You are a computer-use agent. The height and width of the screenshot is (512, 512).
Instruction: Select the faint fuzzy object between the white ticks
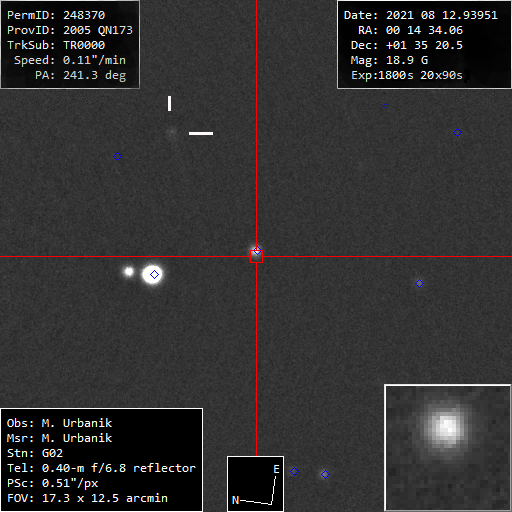coord(172,132)
